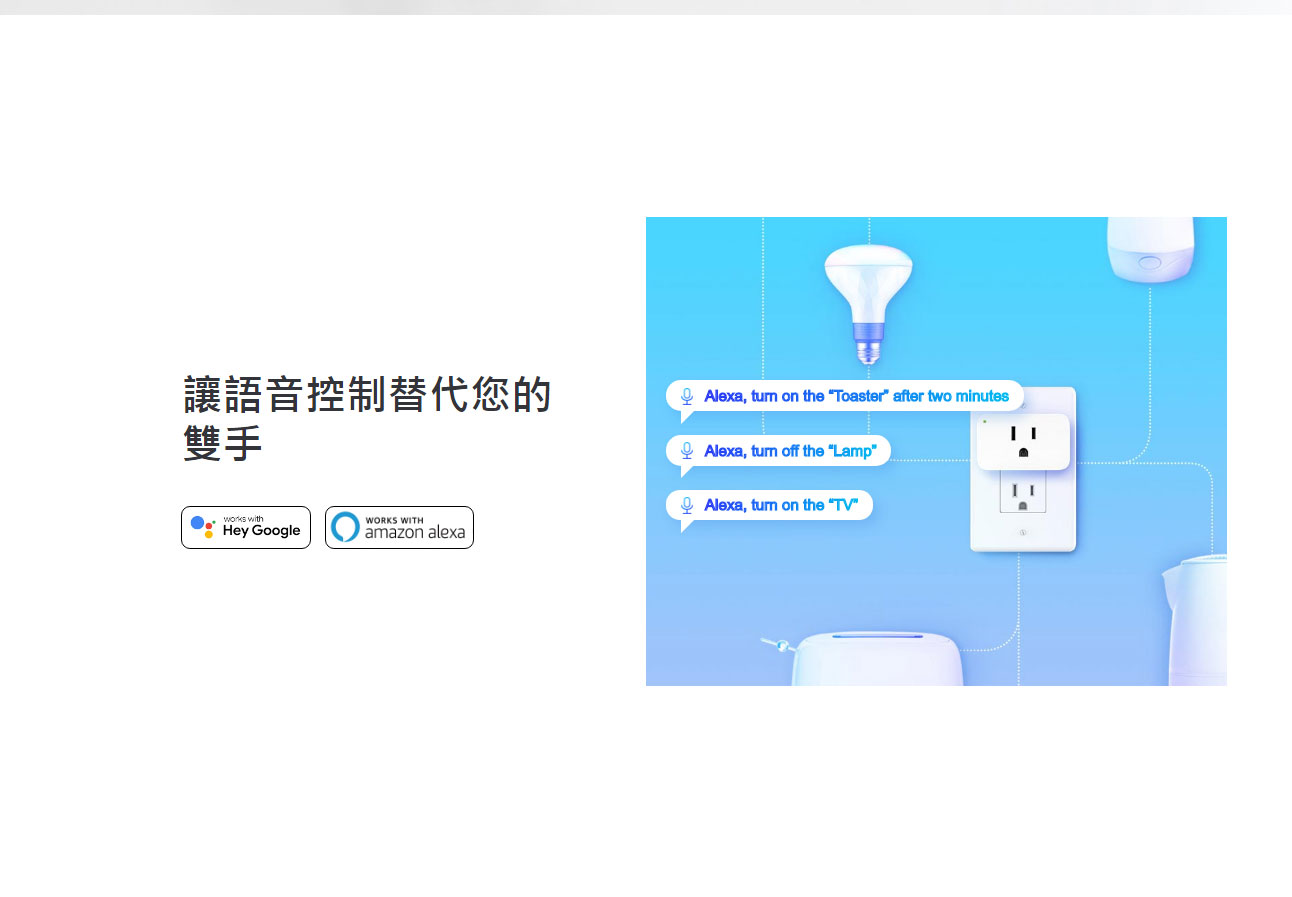Click the Amazon Alexa ring logo
The image size is (1292, 897).
(x=345, y=527)
